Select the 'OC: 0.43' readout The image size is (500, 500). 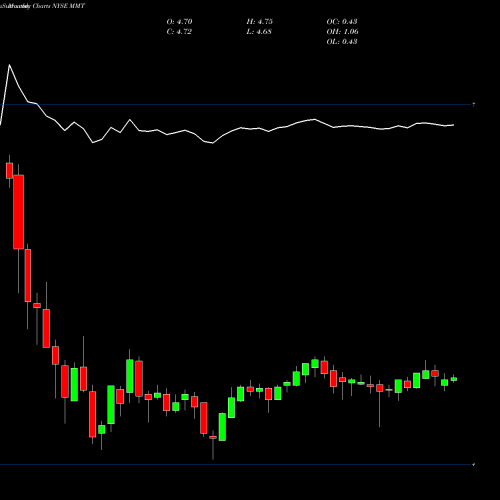(342, 22)
